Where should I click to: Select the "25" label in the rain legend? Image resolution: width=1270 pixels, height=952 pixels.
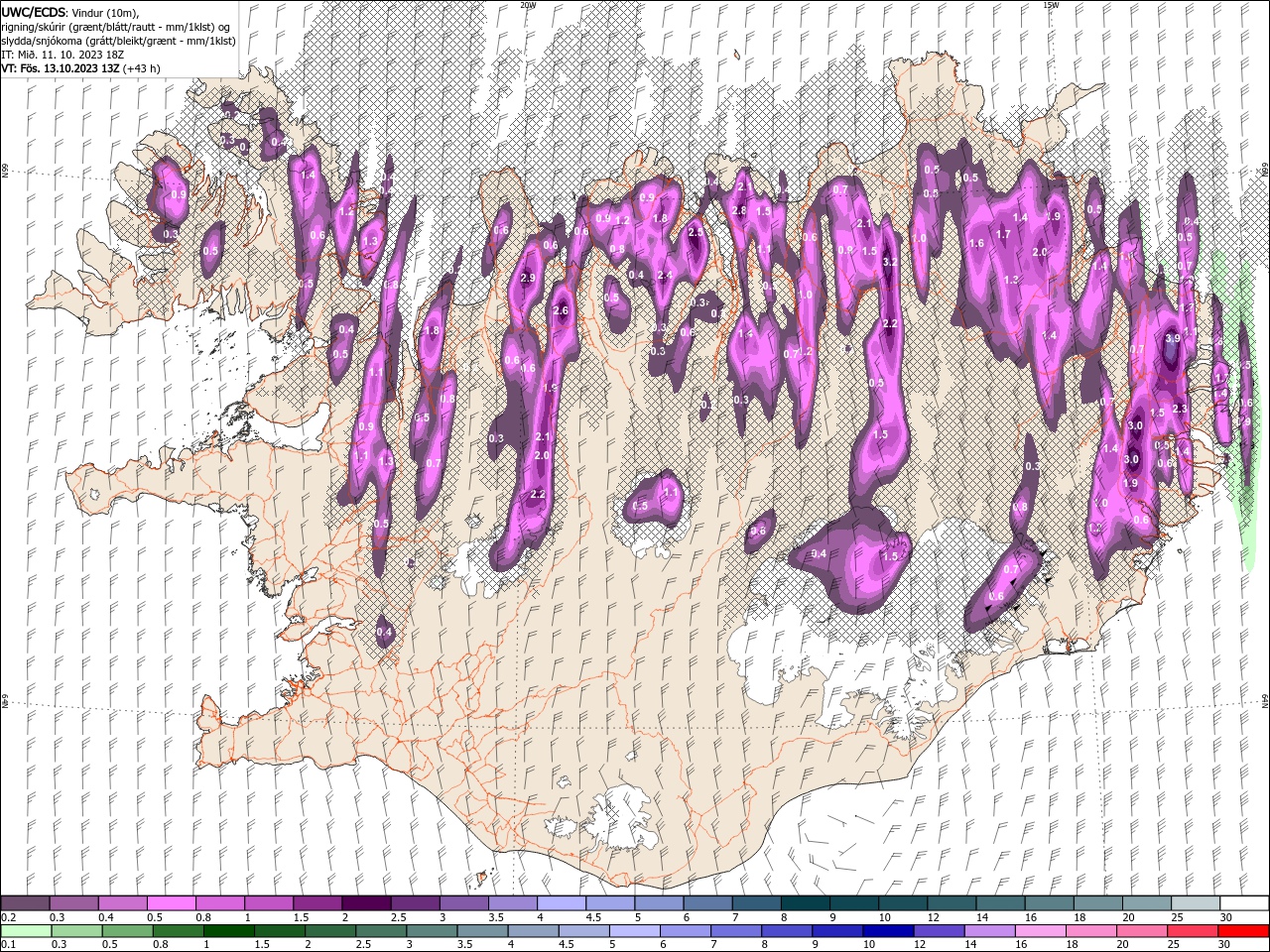tap(1173, 945)
